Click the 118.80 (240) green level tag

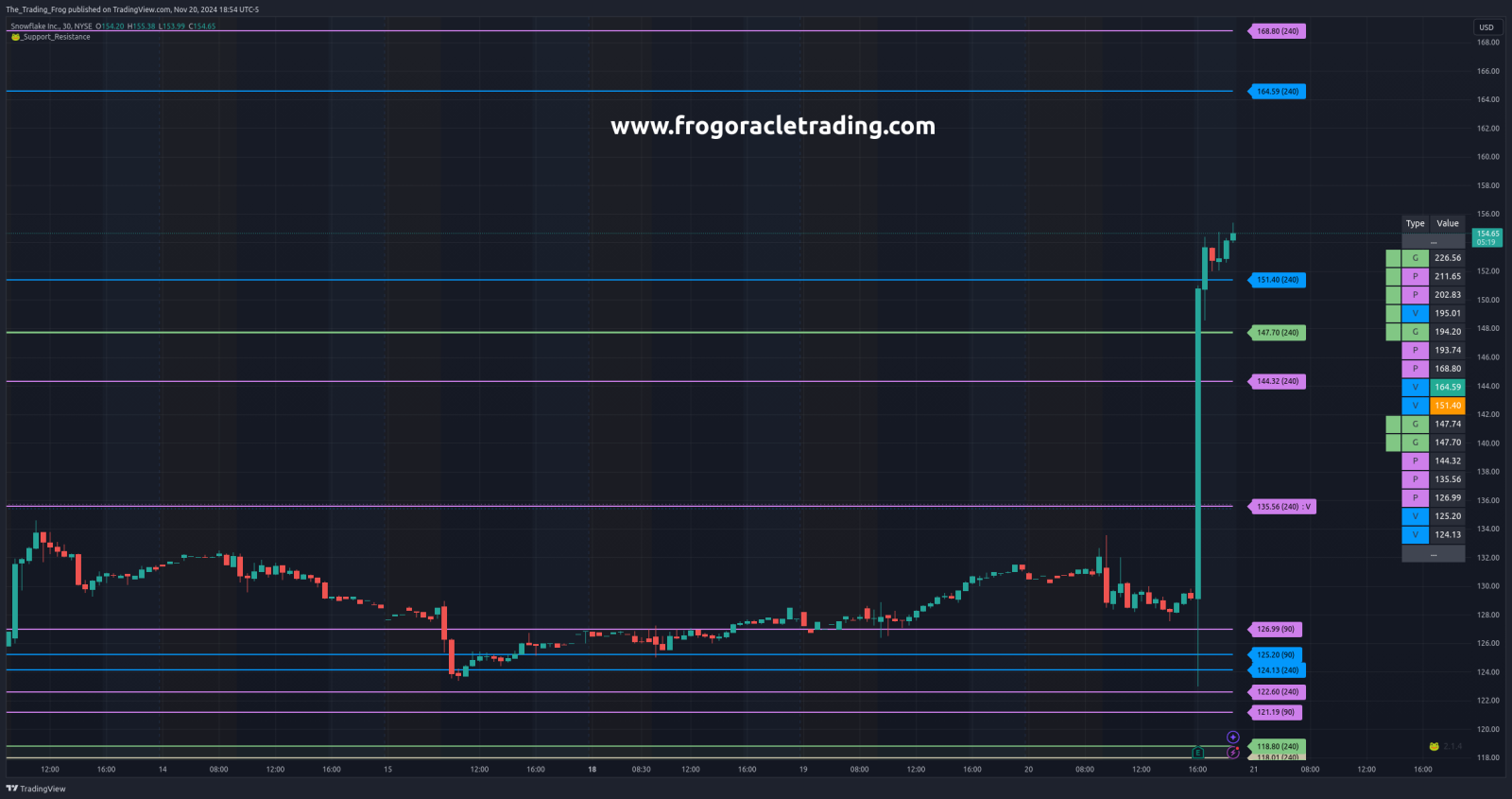(x=1277, y=746)
